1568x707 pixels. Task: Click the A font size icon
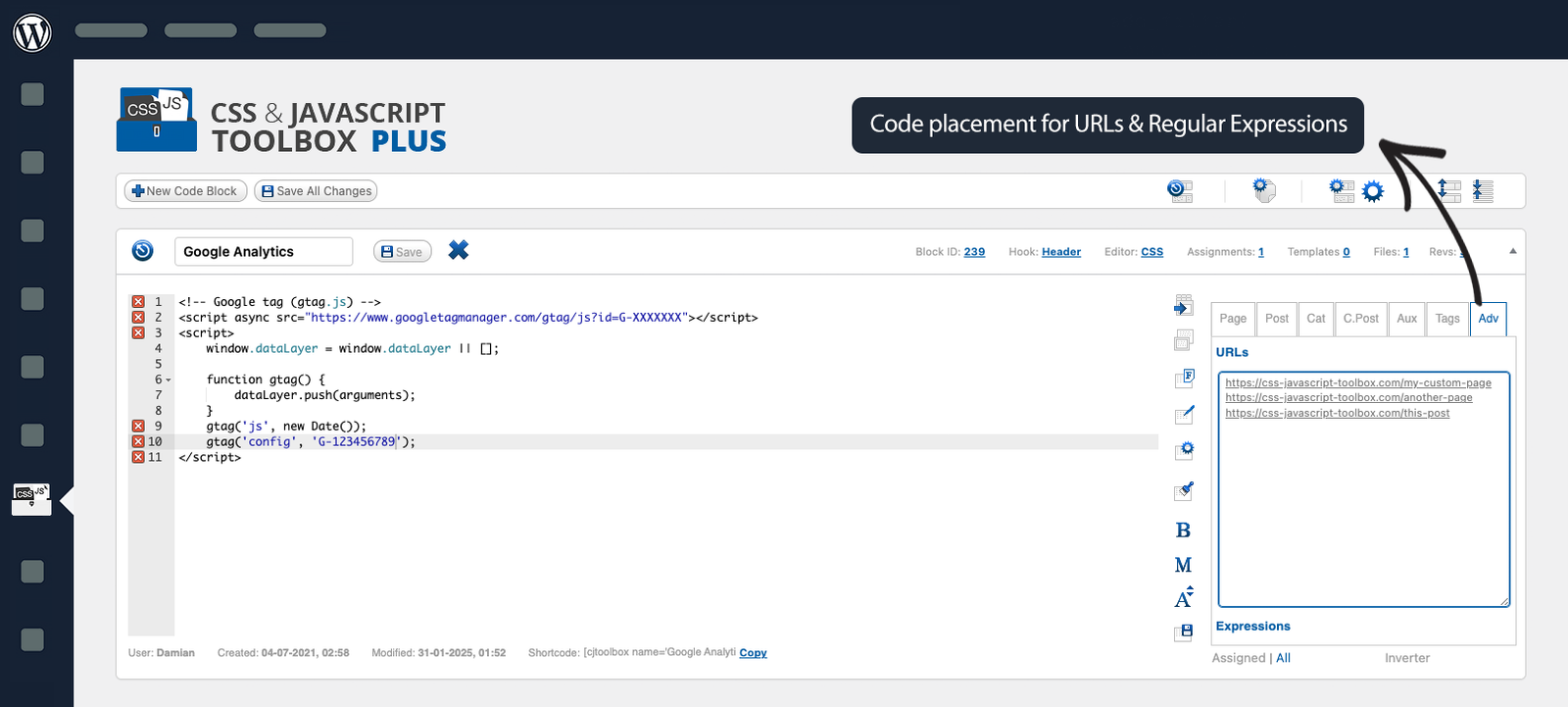[x=1184, y=597]
